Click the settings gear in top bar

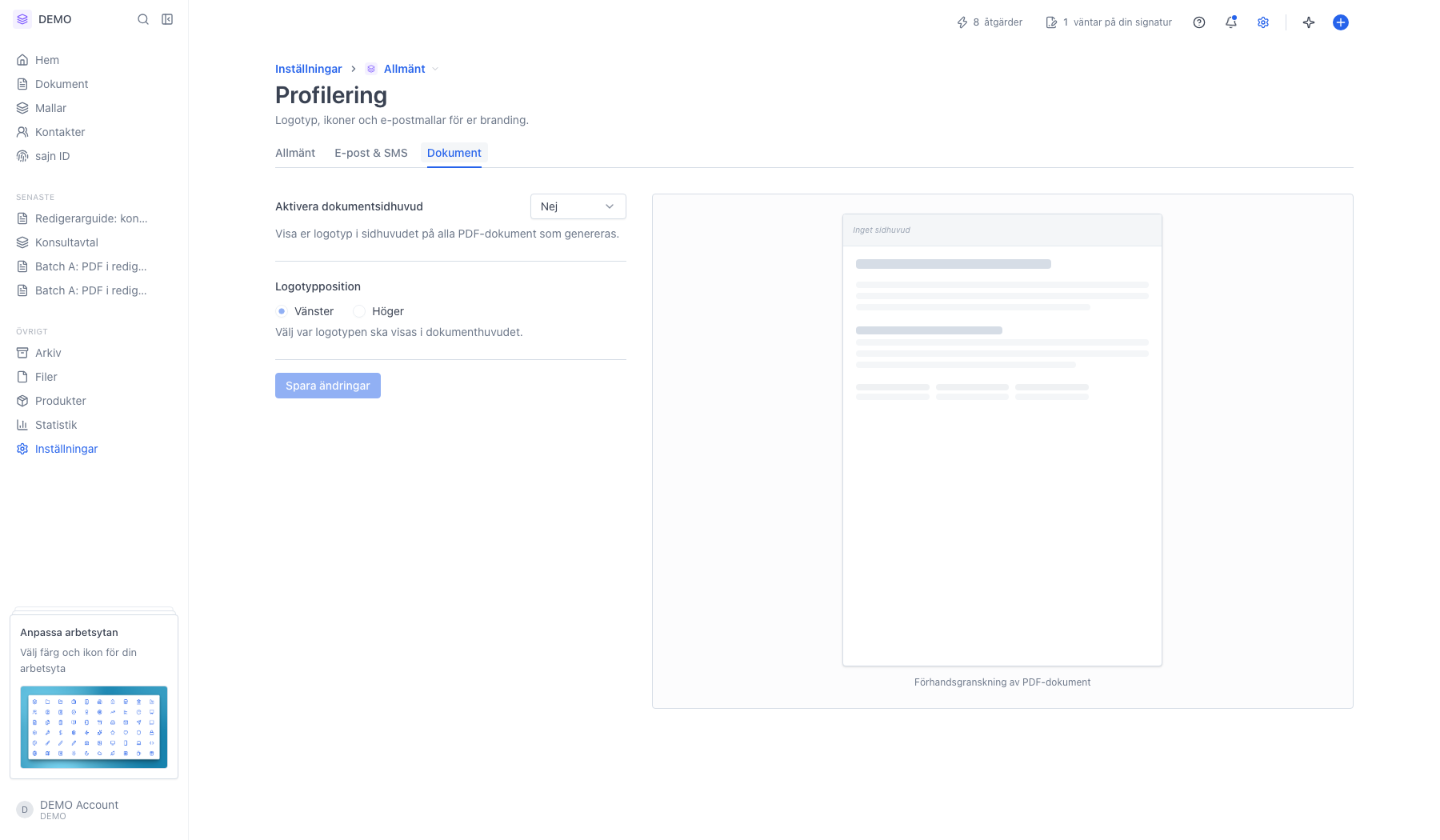pos(1263,22)
